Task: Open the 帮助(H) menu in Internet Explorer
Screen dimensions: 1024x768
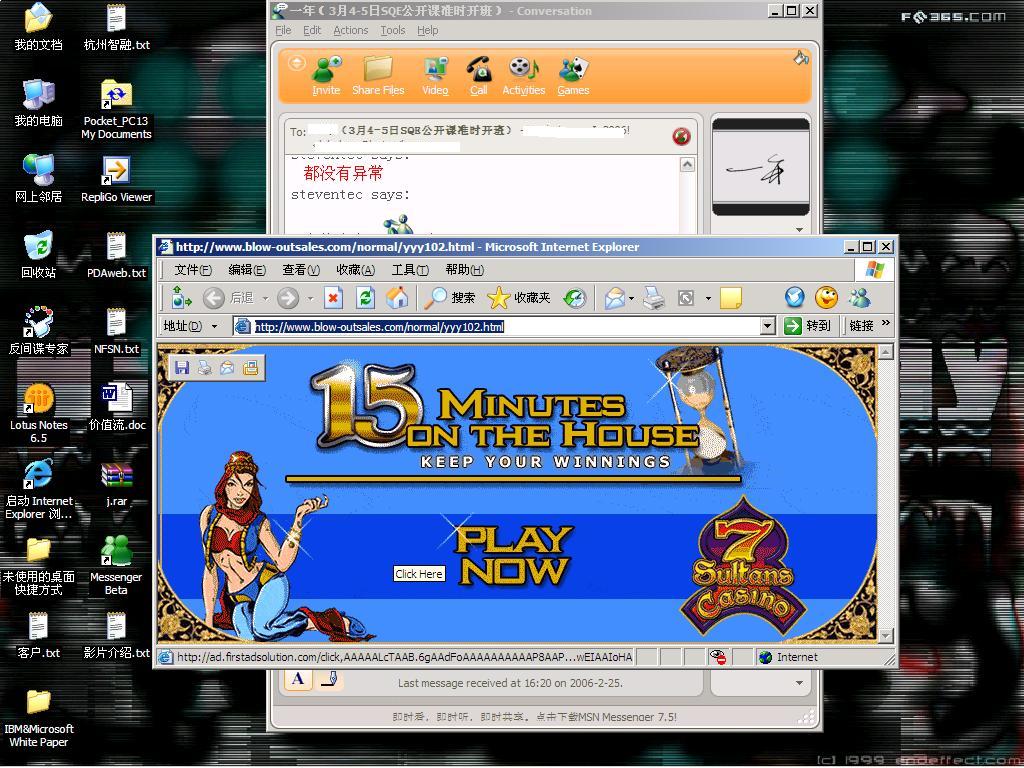Action: click(464, 270)
